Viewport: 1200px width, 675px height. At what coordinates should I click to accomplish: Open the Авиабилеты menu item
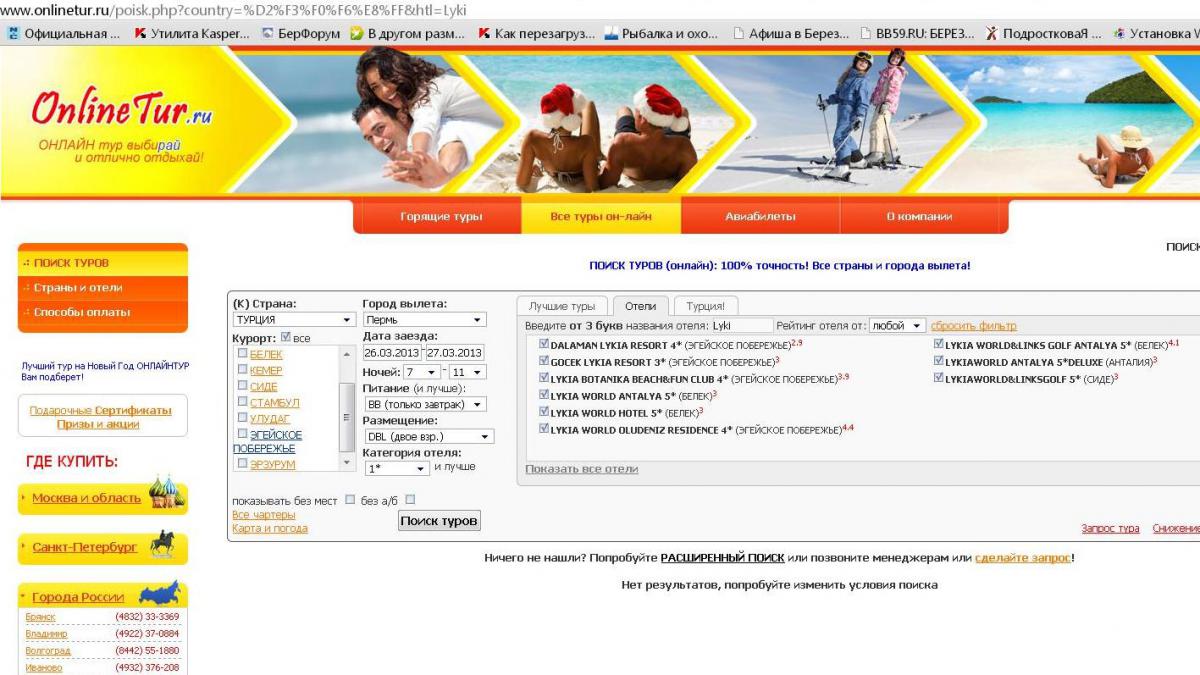point(760,216)
